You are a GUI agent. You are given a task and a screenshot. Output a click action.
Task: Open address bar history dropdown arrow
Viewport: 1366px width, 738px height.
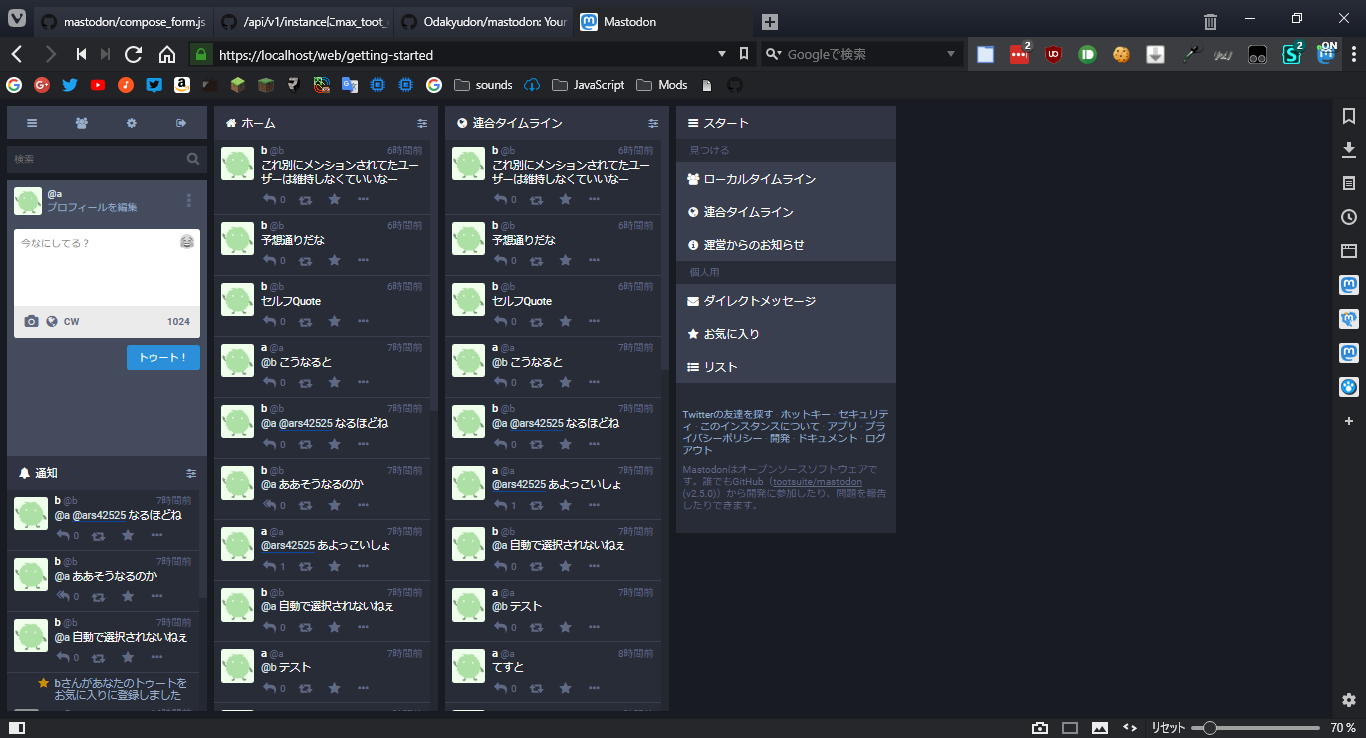[722, 54]
